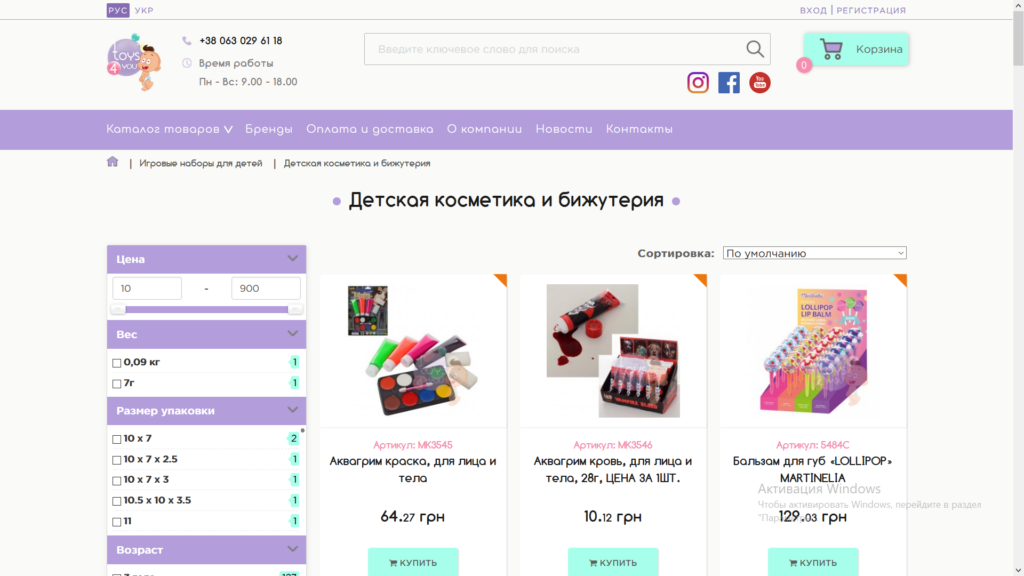The height and width of the screenshot is (576, 1024).
Task: Open the Facebook page icon
Action: [x=729, y=83]
